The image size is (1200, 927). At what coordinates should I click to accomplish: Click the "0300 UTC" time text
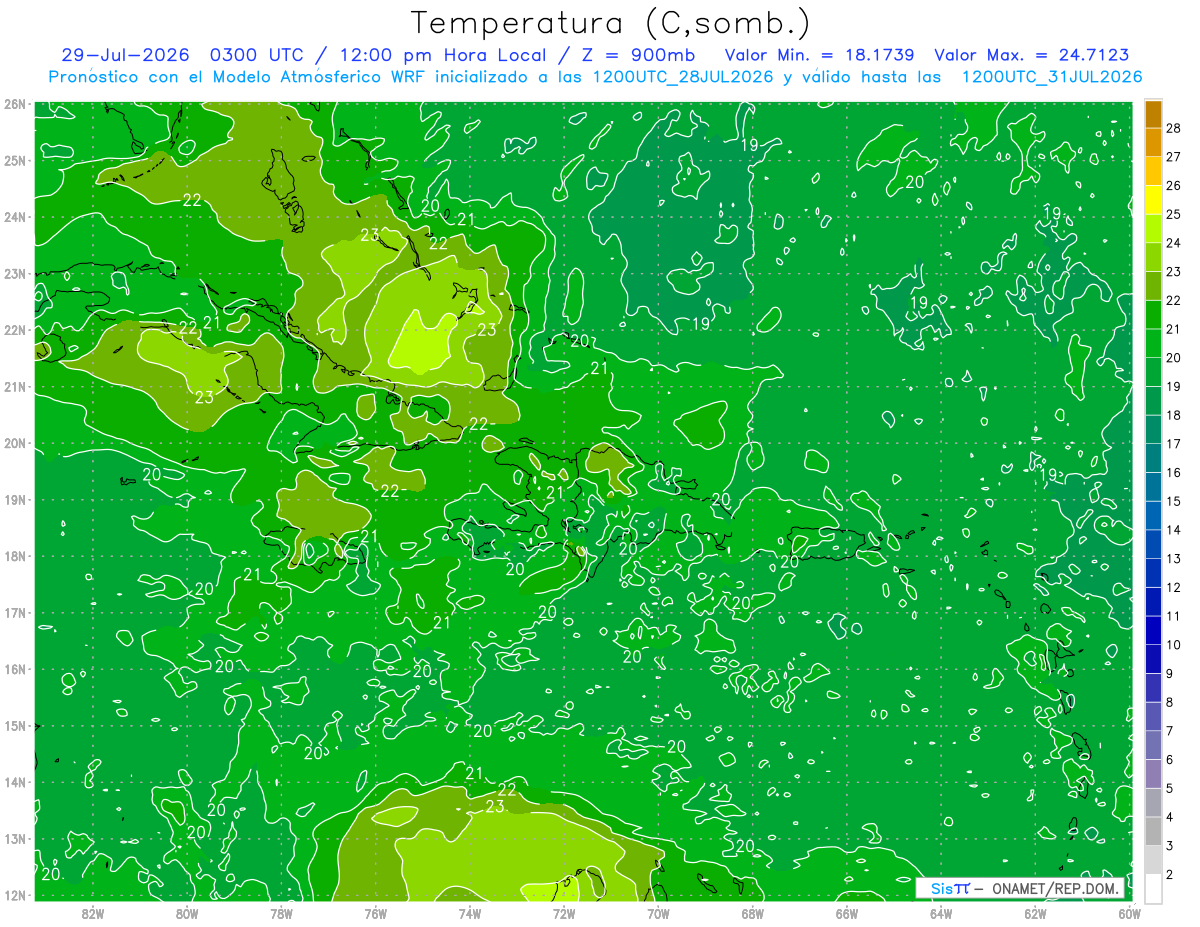tap(258, 55)
